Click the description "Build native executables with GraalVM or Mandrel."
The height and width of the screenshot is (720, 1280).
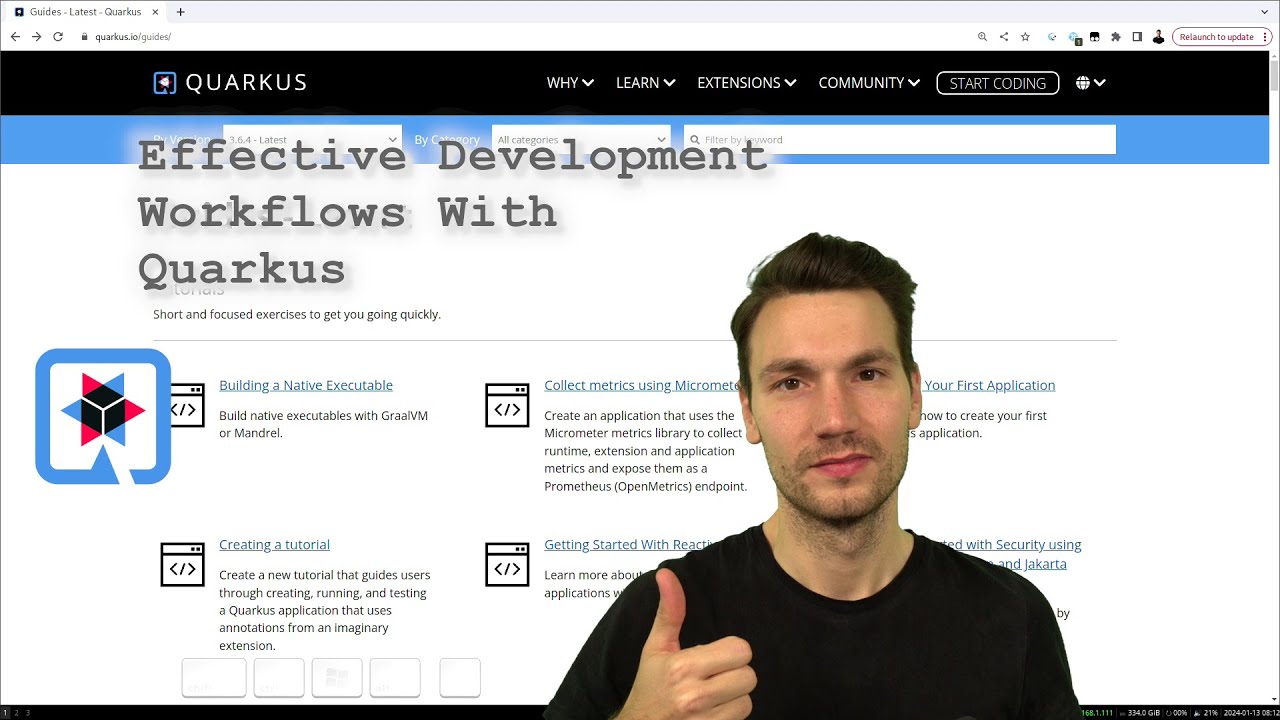323,424
